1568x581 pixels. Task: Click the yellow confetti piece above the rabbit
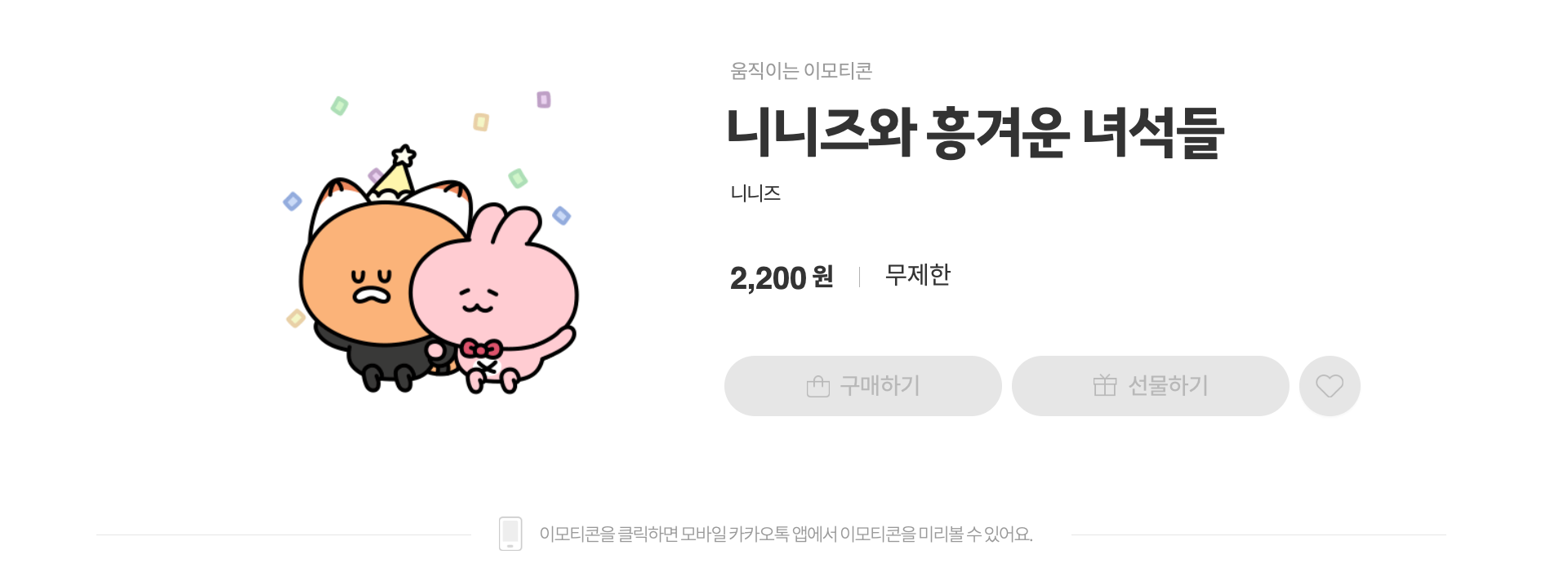click(481, 122)
